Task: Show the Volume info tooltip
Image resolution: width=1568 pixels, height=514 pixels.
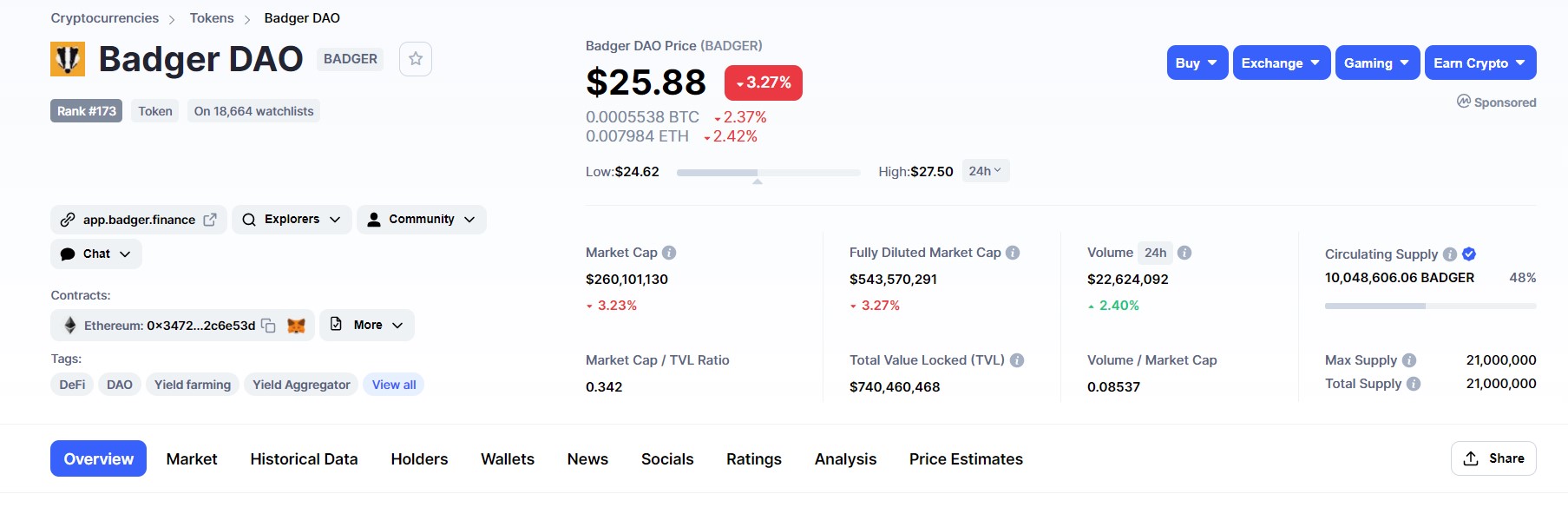Action: click(1183, 252)
